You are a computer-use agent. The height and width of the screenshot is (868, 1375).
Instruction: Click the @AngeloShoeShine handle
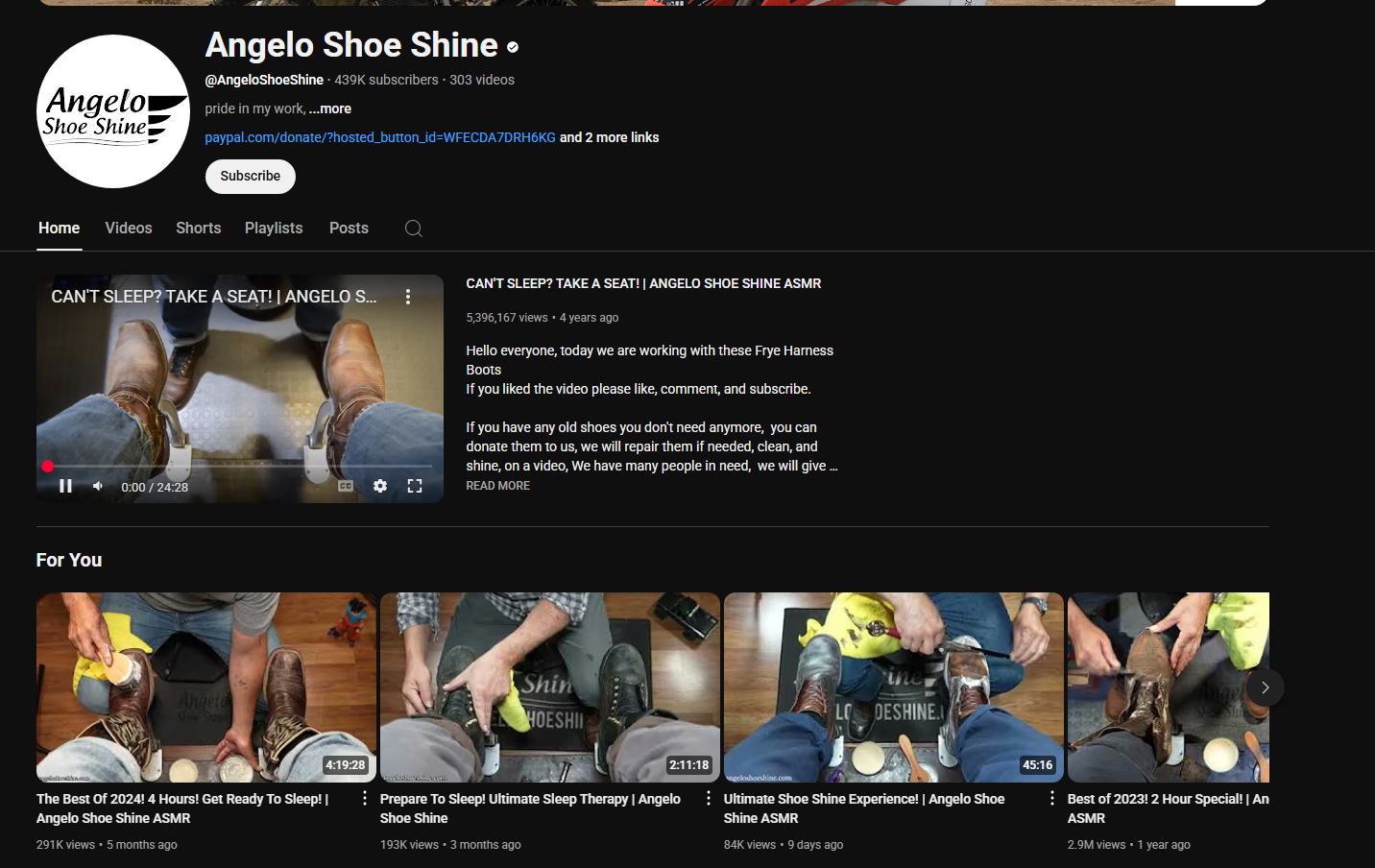pos(264,80)
